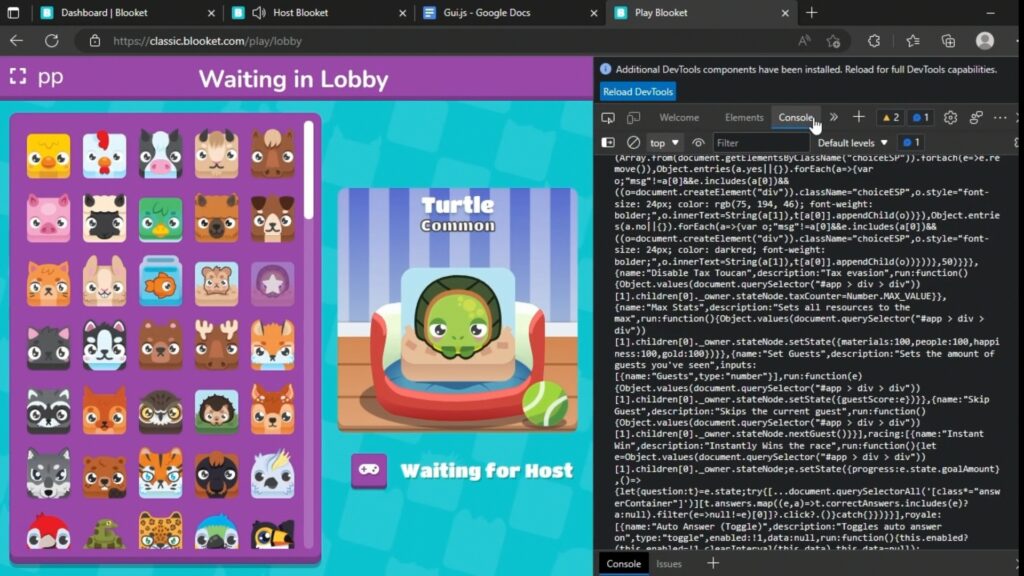
Task: Pick the Husky blook avatar
Action: pos(104,345)
